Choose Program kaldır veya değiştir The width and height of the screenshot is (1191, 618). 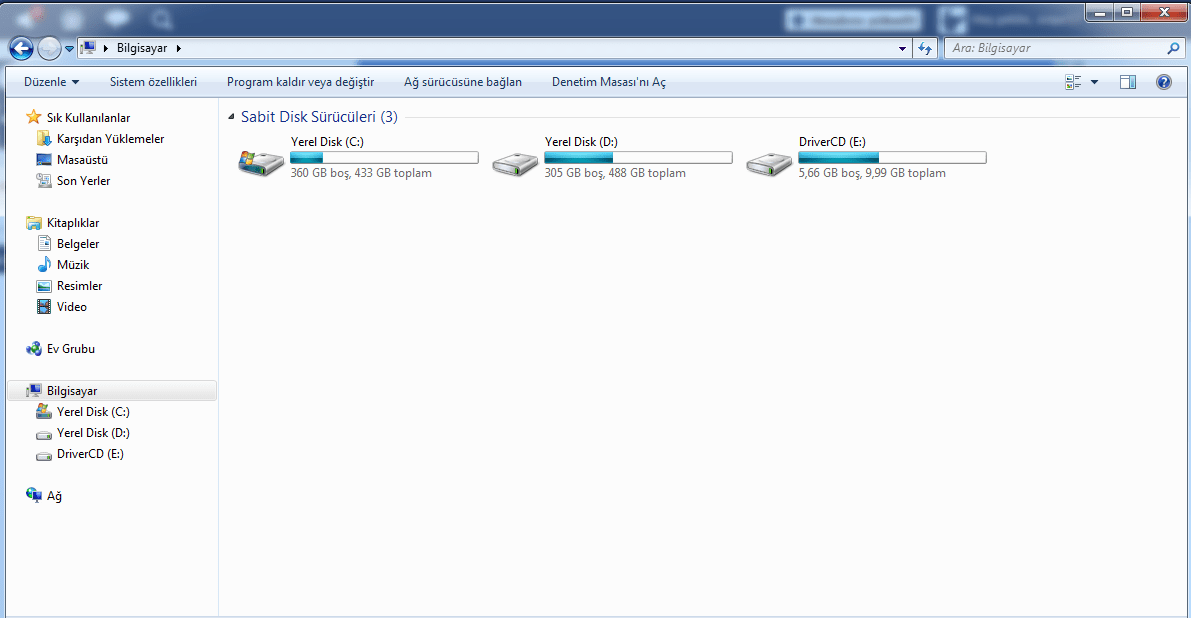coord(300,82)
